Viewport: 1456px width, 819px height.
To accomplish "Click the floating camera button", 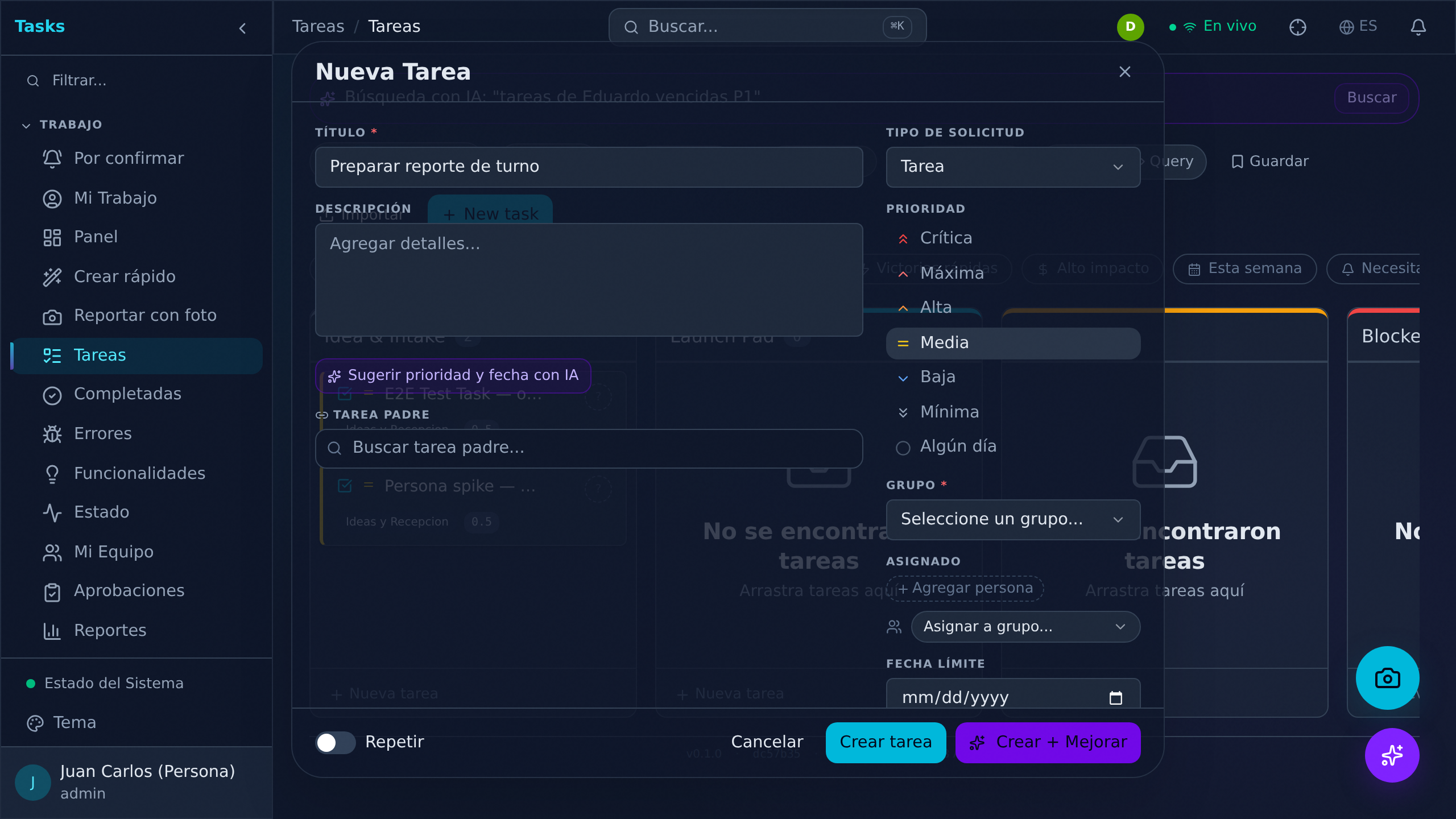I will tap(1388, 678).
